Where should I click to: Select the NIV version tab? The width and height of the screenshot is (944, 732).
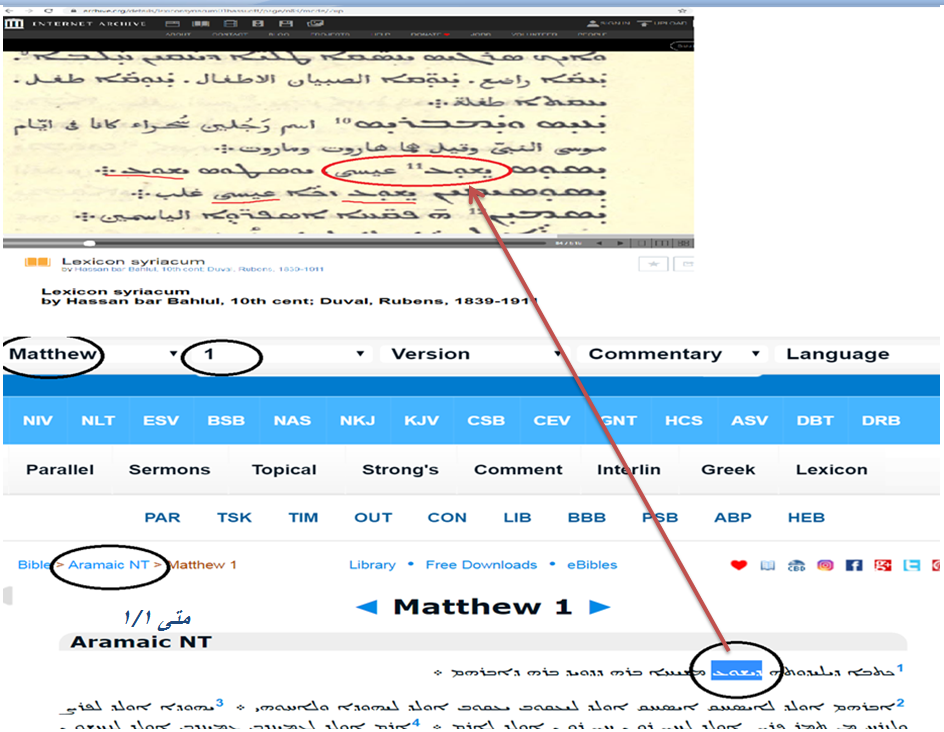(x=37, y=421)
